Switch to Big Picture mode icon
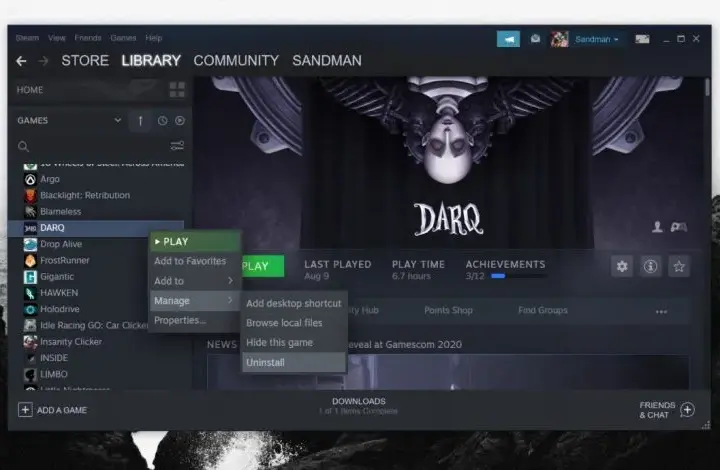The height and width of the screenshot is (470, 720). pyautogui.click(x=642, y=39)
